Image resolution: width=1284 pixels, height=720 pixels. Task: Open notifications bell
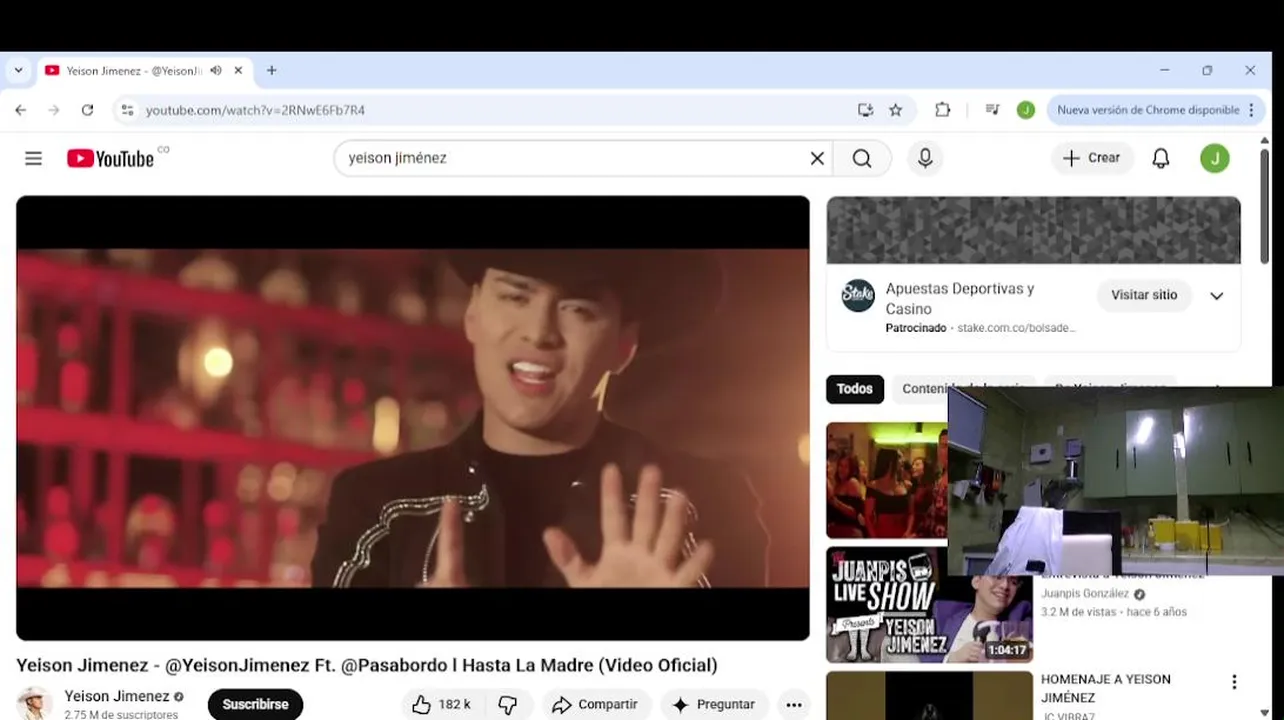click(1161, 158)
